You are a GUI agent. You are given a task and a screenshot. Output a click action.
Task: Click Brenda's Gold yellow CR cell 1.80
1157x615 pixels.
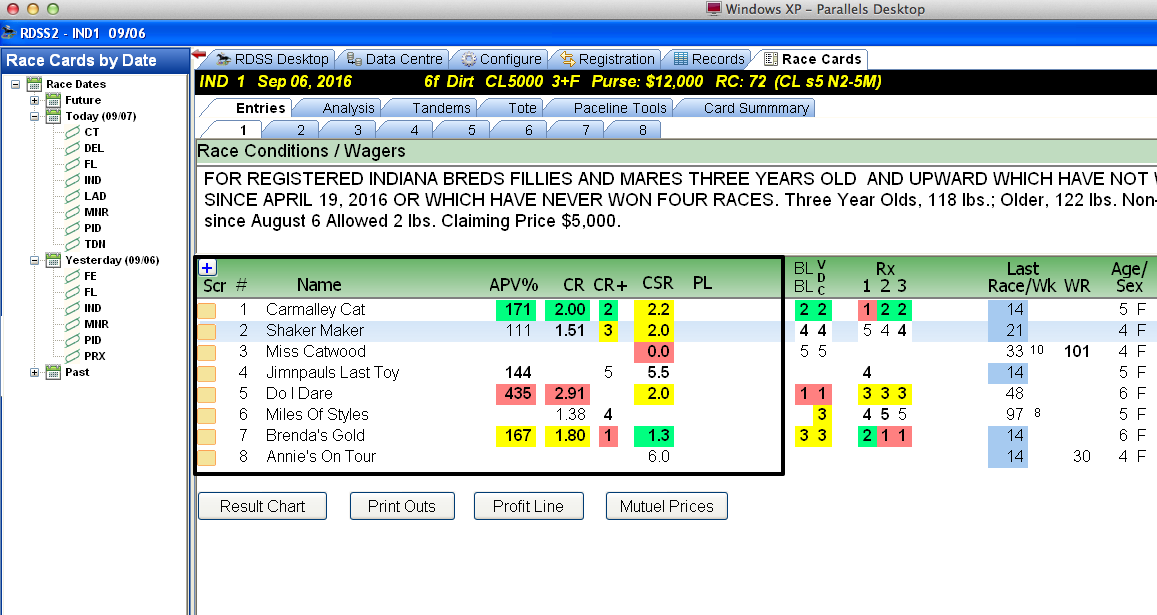(568, 436)
